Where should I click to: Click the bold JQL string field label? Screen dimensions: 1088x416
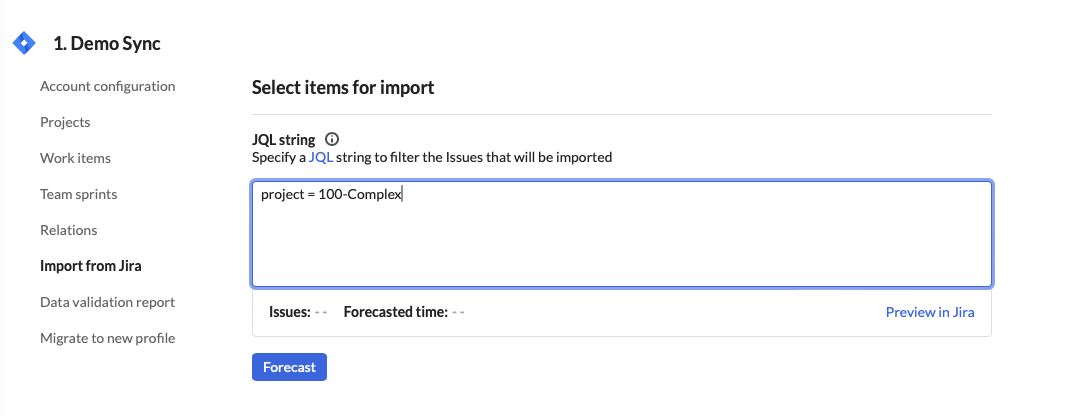283,140
